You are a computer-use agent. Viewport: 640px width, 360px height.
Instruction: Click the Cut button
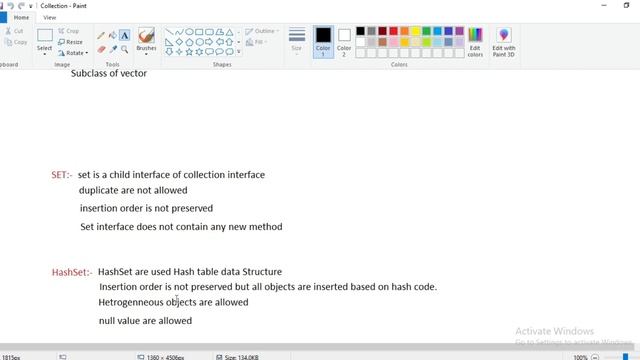(x=15, y=31)
